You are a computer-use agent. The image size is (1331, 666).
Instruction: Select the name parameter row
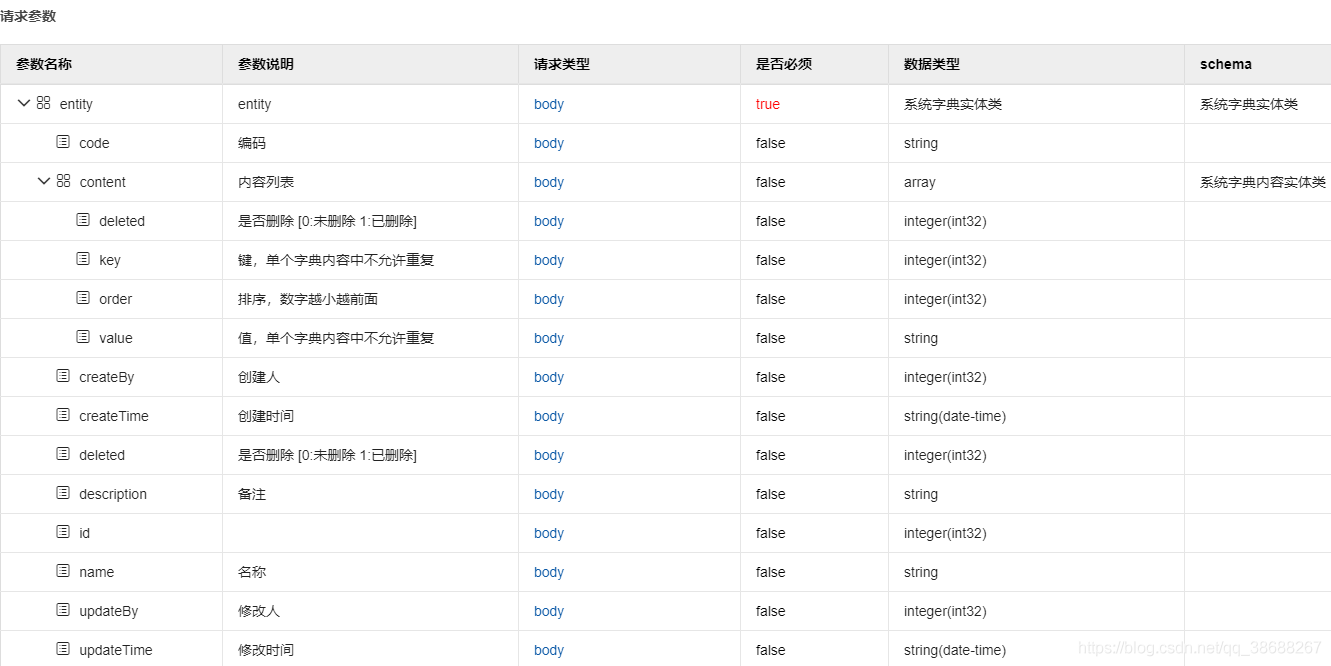pyautogui.click(x=97, y=572)
